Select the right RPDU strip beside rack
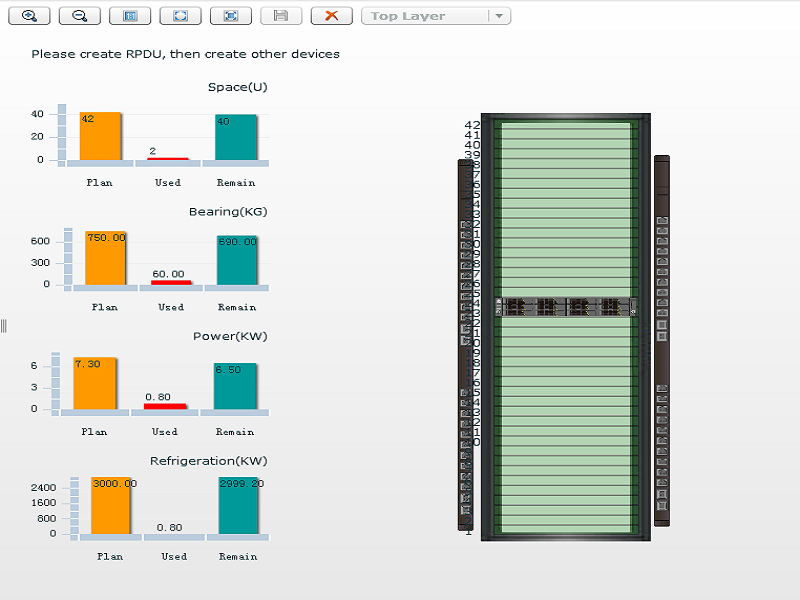The width and height of the screenshot is (800, 600). (662, 340)
